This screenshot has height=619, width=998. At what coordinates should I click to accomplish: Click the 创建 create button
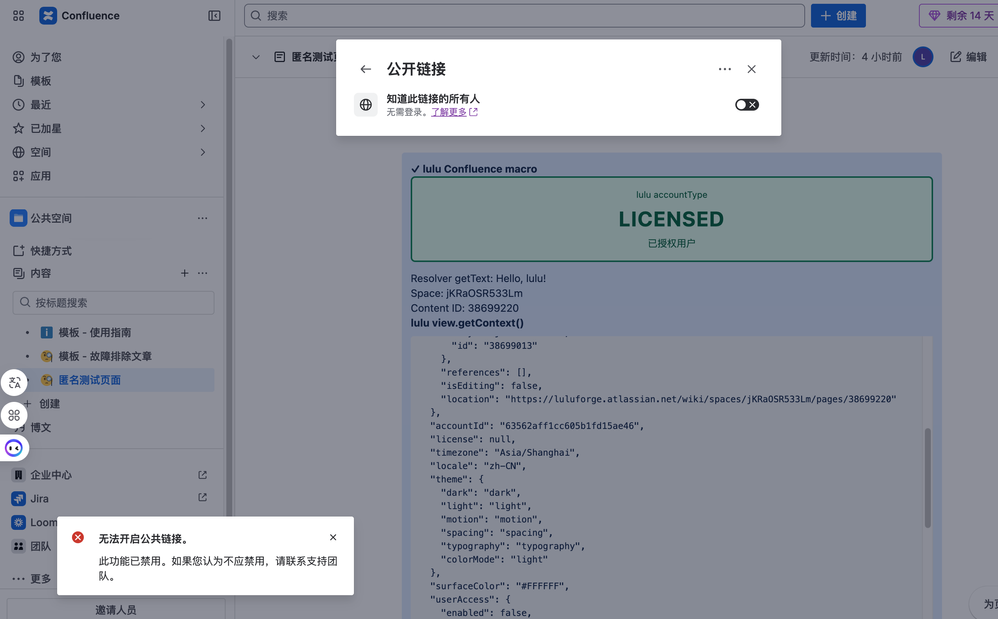point(838,16)
